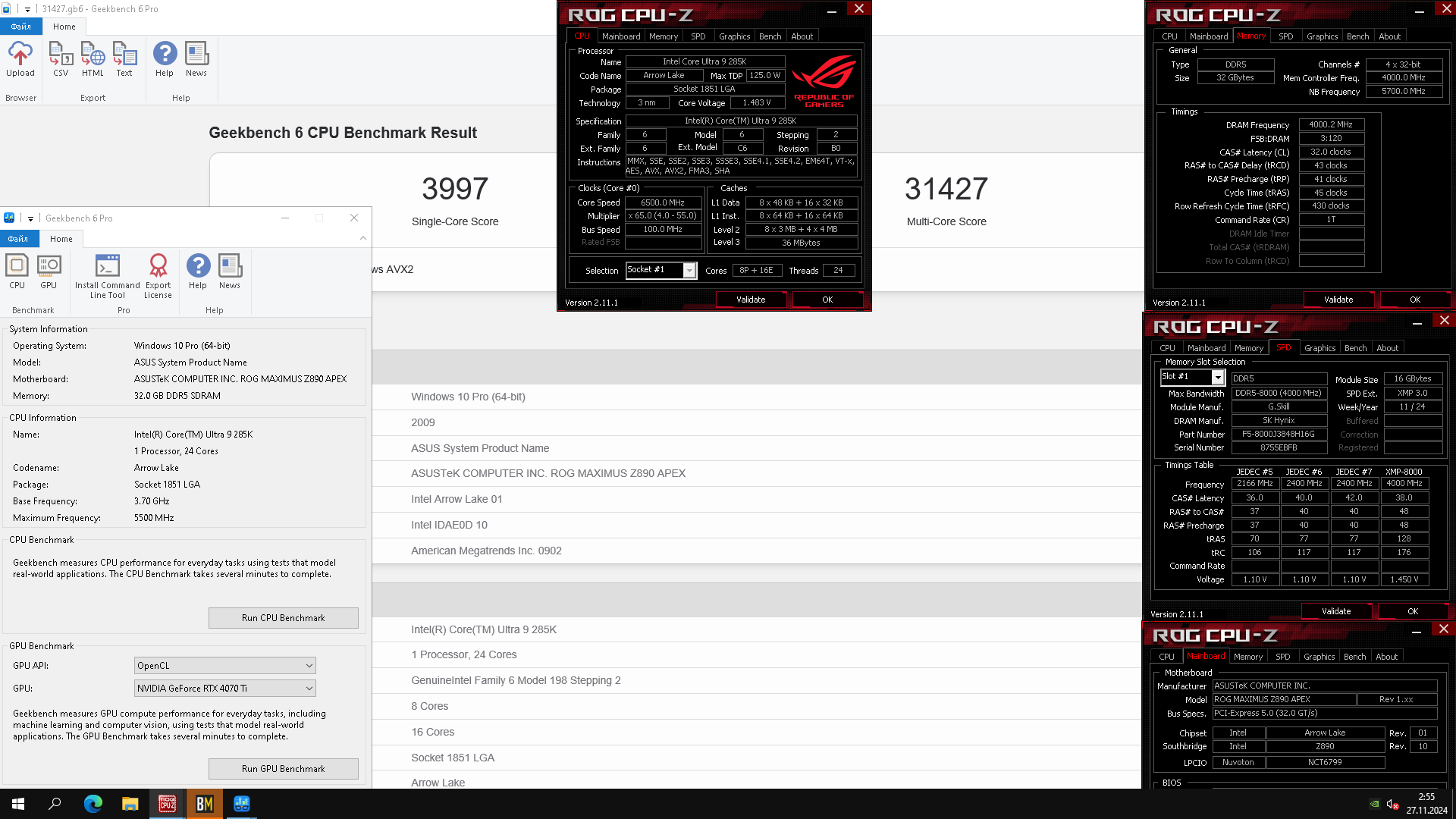1456x819 pixels.
Task: Click OK in SPD CPU-Z window
Action: [1413, 611]
